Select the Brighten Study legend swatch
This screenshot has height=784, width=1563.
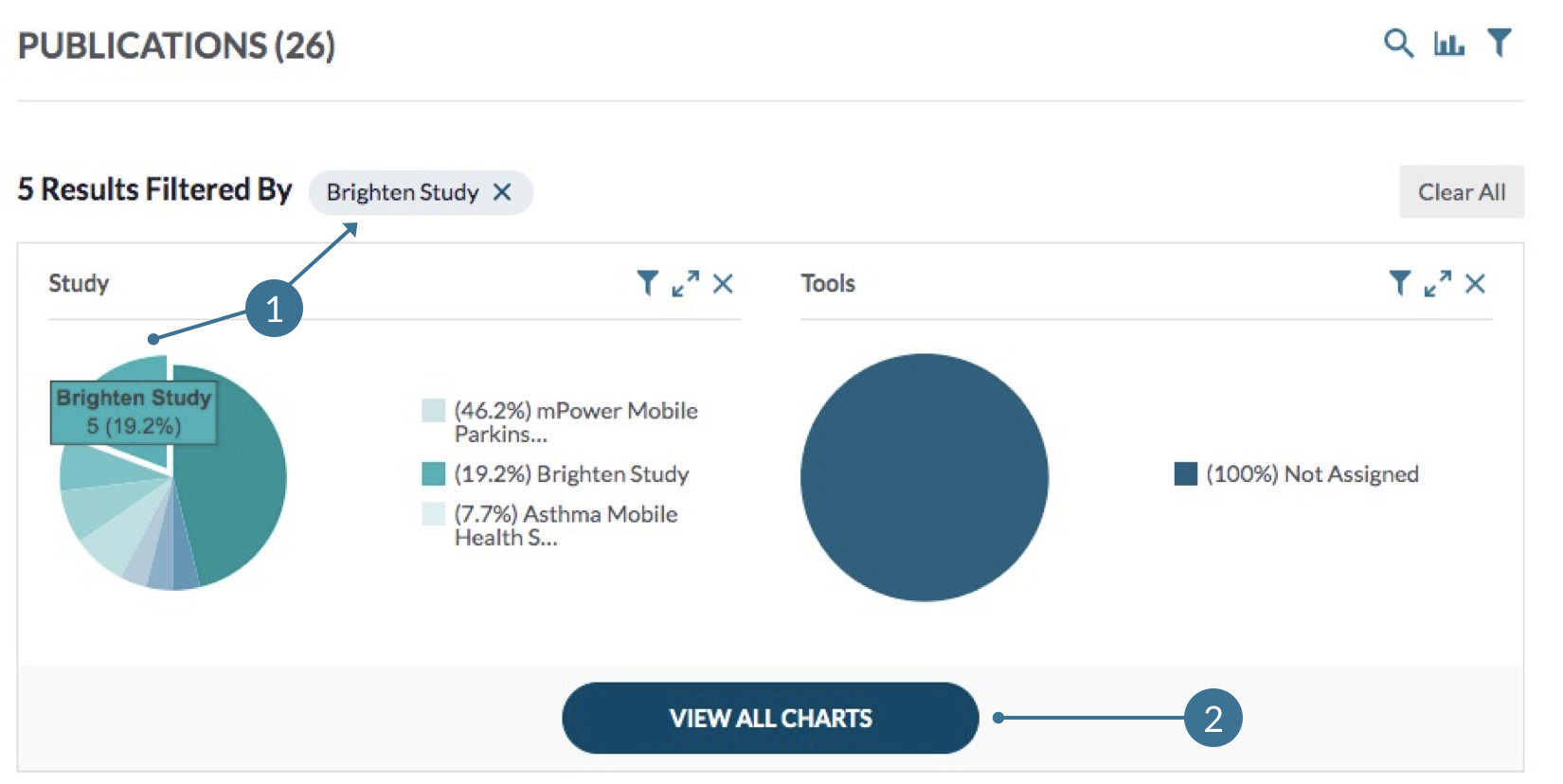tap(433, 473)
